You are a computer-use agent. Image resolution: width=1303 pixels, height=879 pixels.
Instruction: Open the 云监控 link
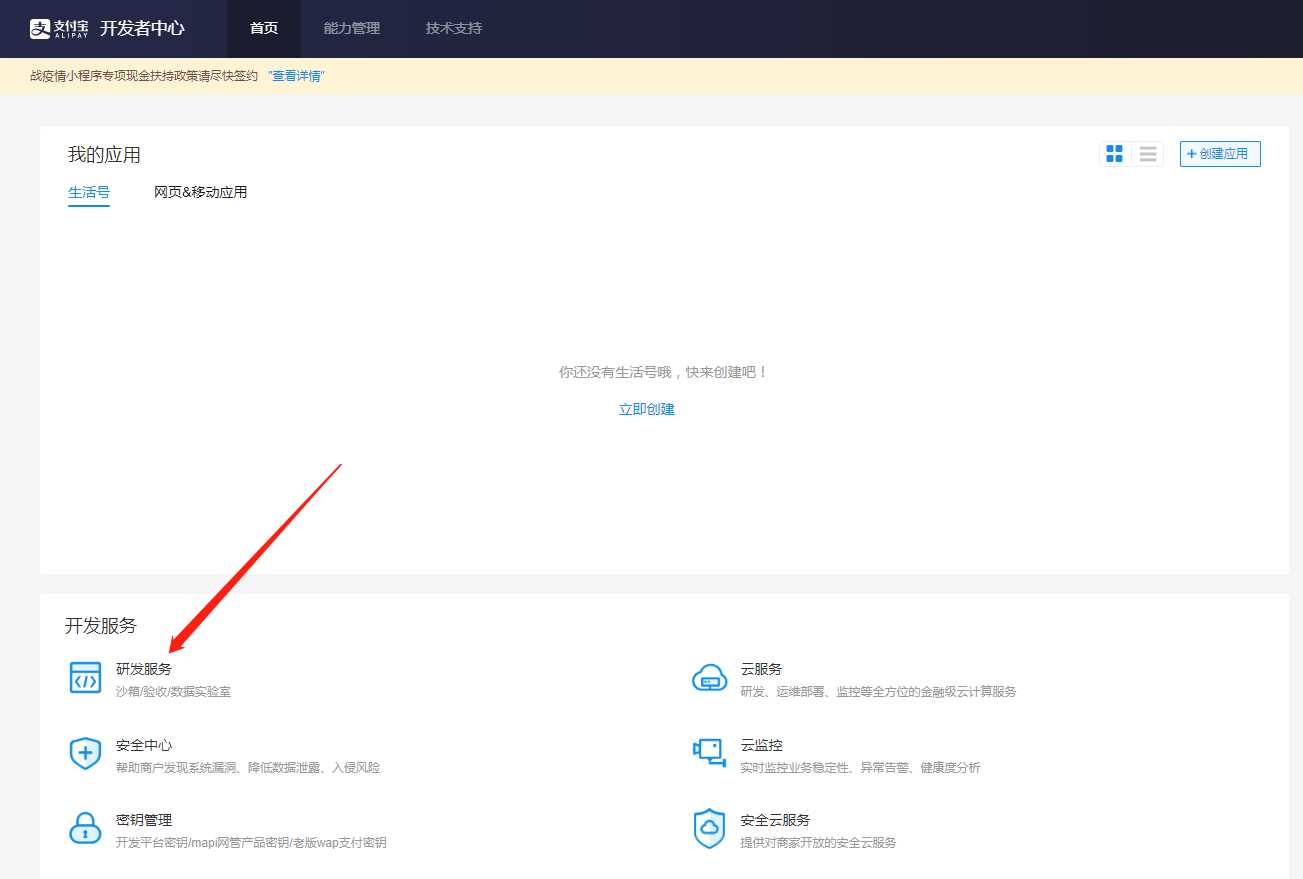point(762,745)
